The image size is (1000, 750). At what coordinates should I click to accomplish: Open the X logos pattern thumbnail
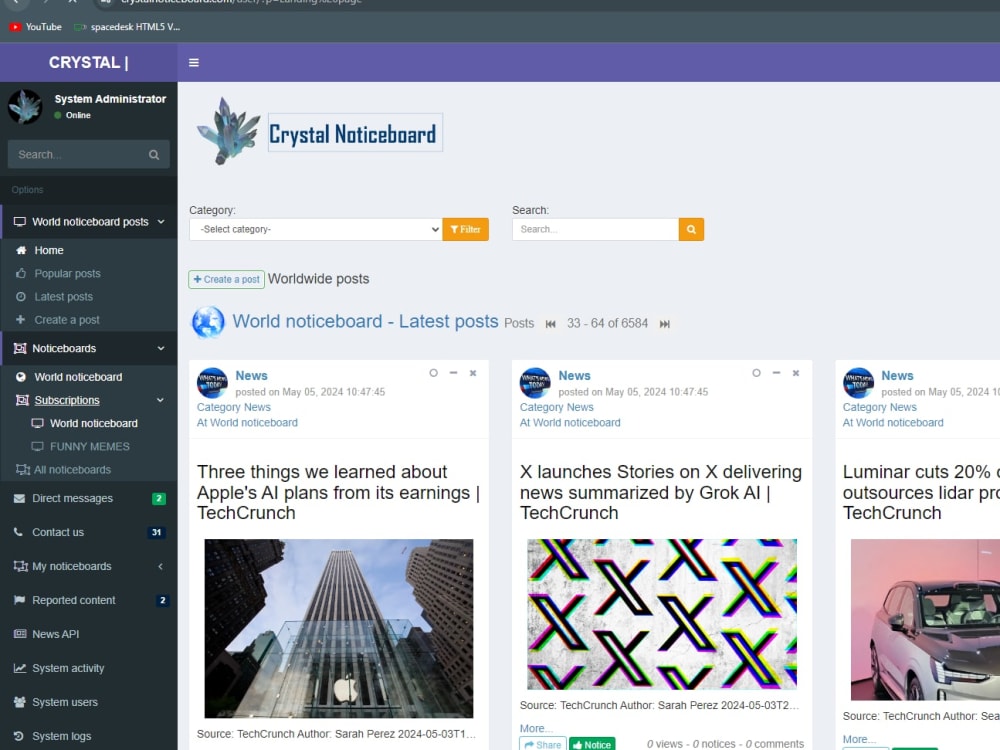coord(662,614)
